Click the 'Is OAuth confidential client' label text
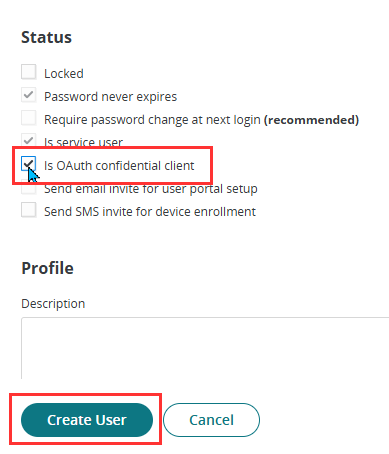 point(119,166)
